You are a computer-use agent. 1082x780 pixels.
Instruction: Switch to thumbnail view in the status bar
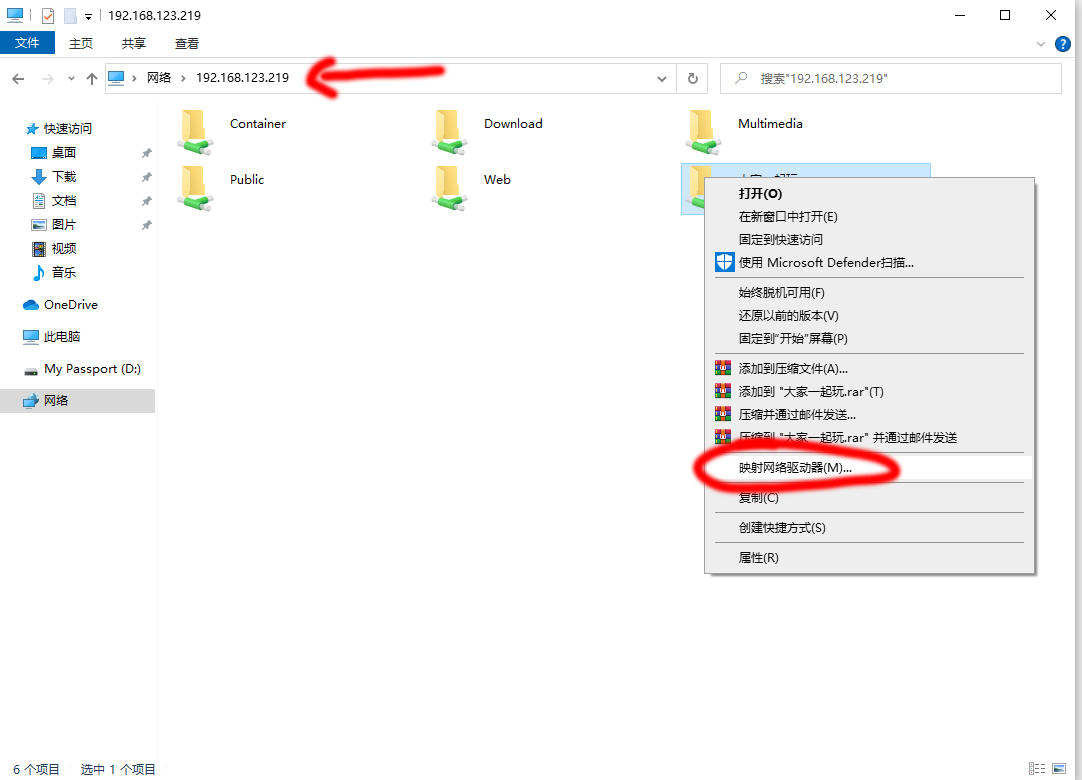(x=1057, y=768)
